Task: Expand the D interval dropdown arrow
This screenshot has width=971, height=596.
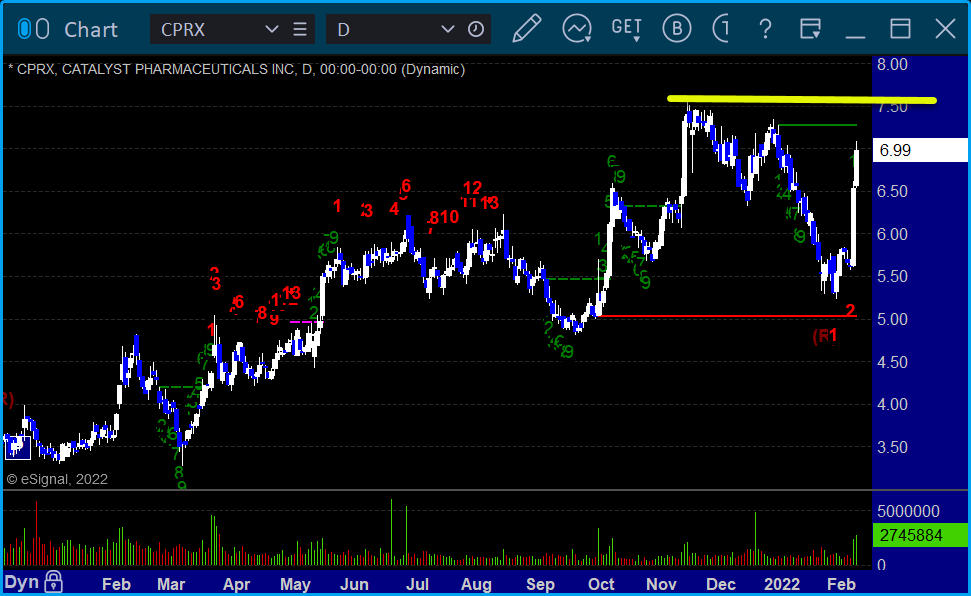Action: pos(447,29)
